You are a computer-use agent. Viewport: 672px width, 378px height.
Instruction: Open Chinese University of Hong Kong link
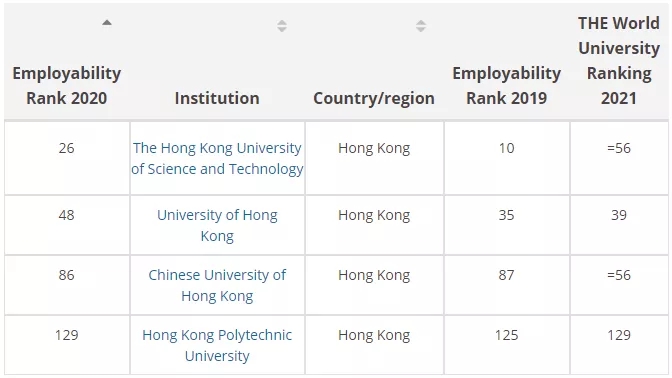click(217, 285)
